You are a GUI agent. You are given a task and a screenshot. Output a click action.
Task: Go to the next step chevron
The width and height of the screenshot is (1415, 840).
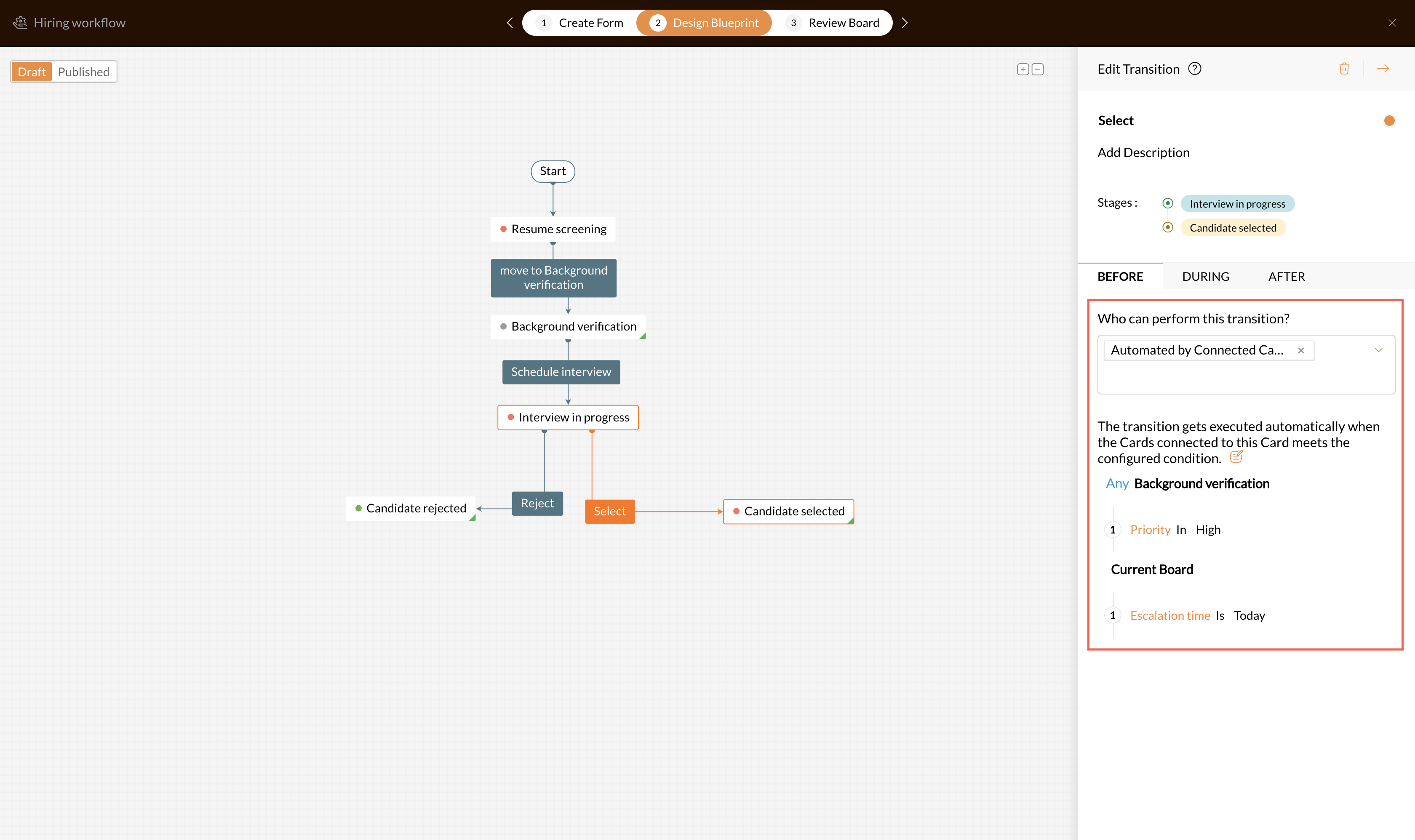point(905,23)
